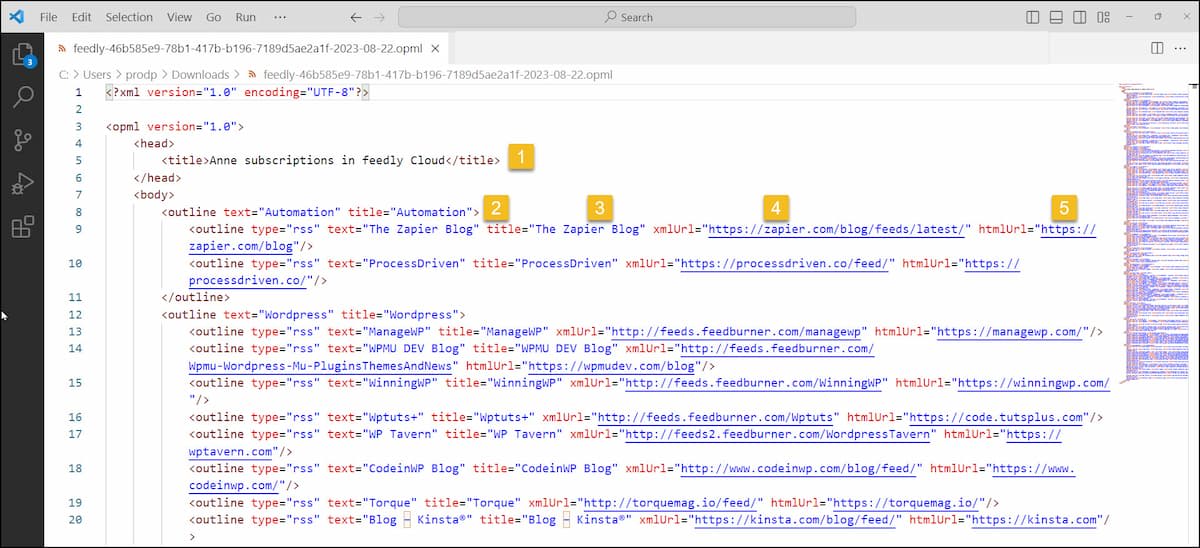Screen dimensions: 1200x548
Task: Click line number 12 in the gutter
Action: coord(76,314)
